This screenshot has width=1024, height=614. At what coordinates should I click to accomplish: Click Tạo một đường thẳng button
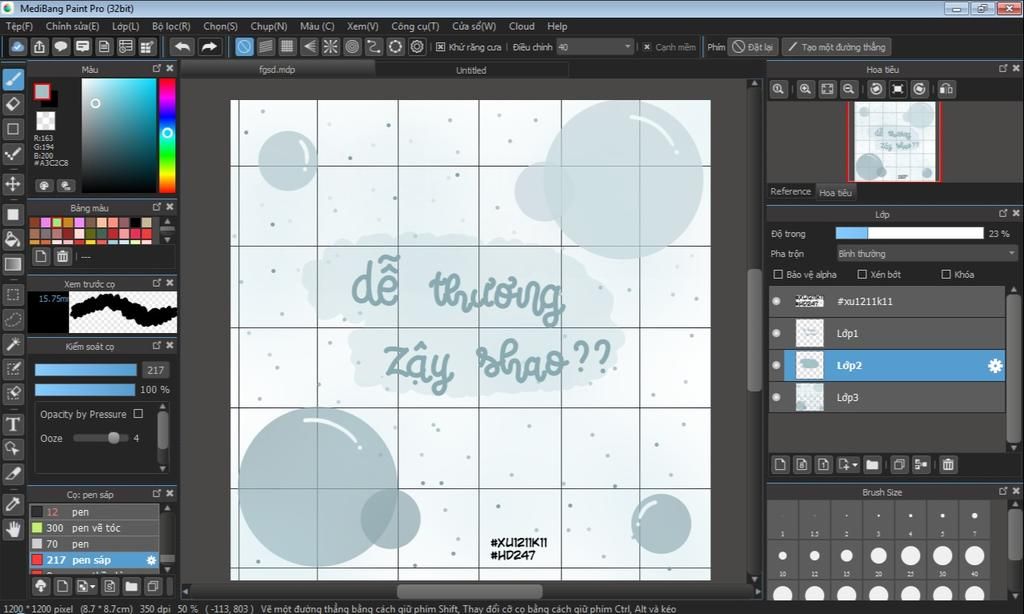[x=837, y=47]
